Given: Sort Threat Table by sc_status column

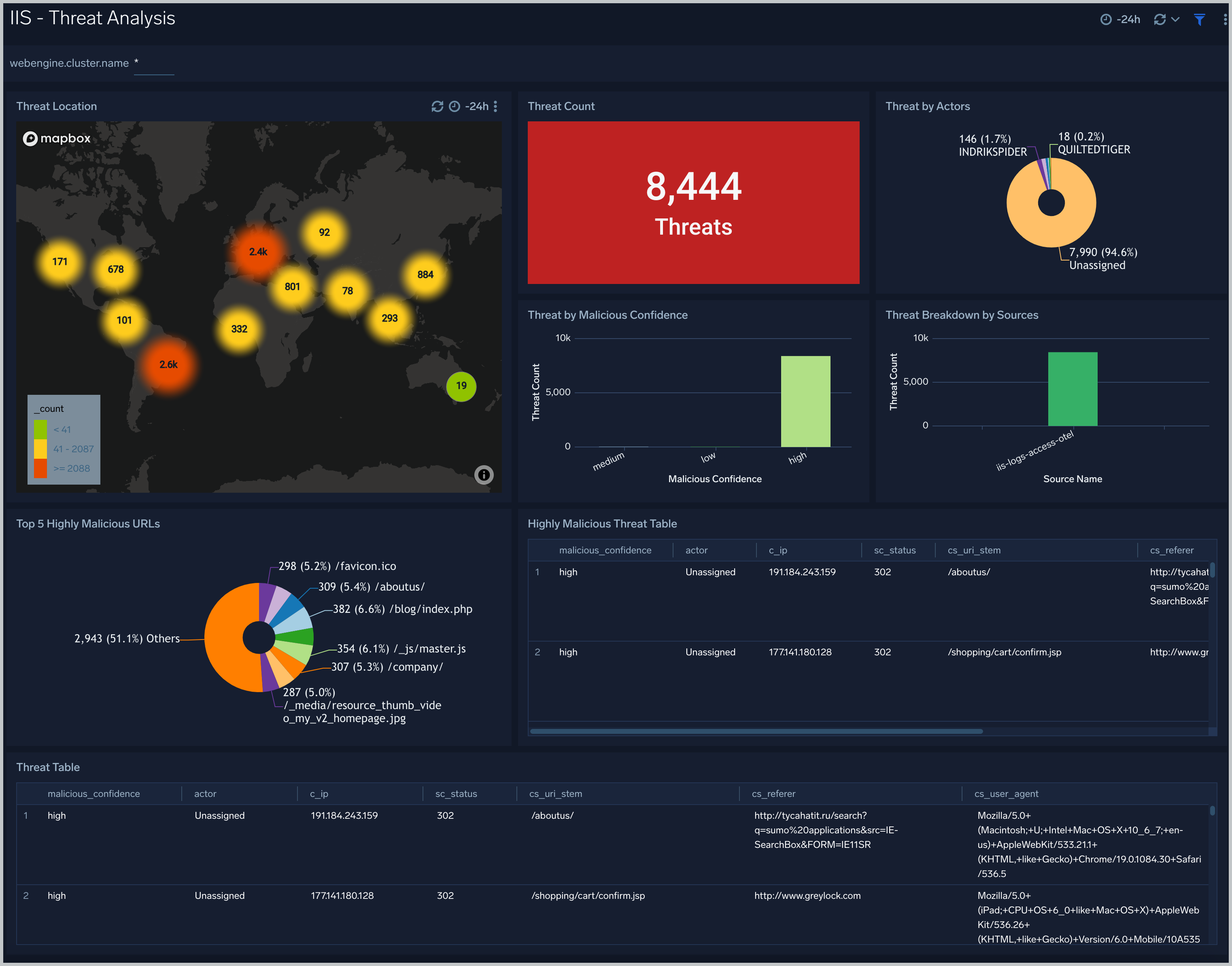Looking at the screenshot, I should coord(456,794).
